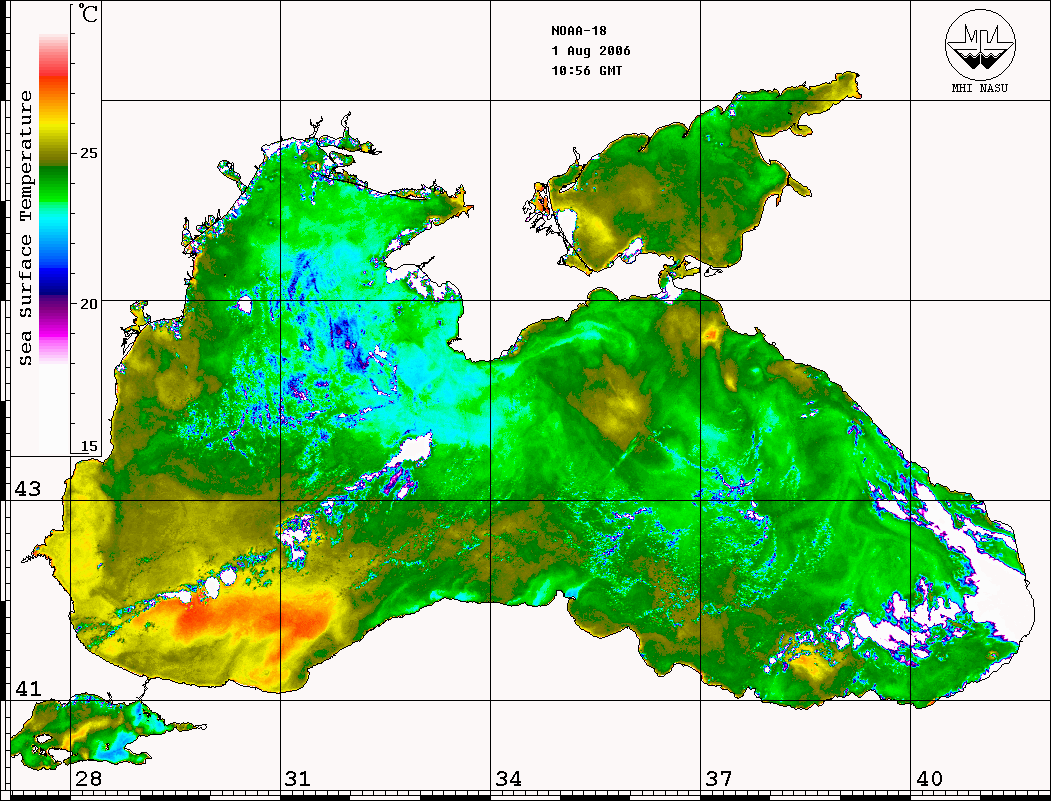Click latitude label 41
Screen dimensions: 1051x801
click(x=28, y=689)
